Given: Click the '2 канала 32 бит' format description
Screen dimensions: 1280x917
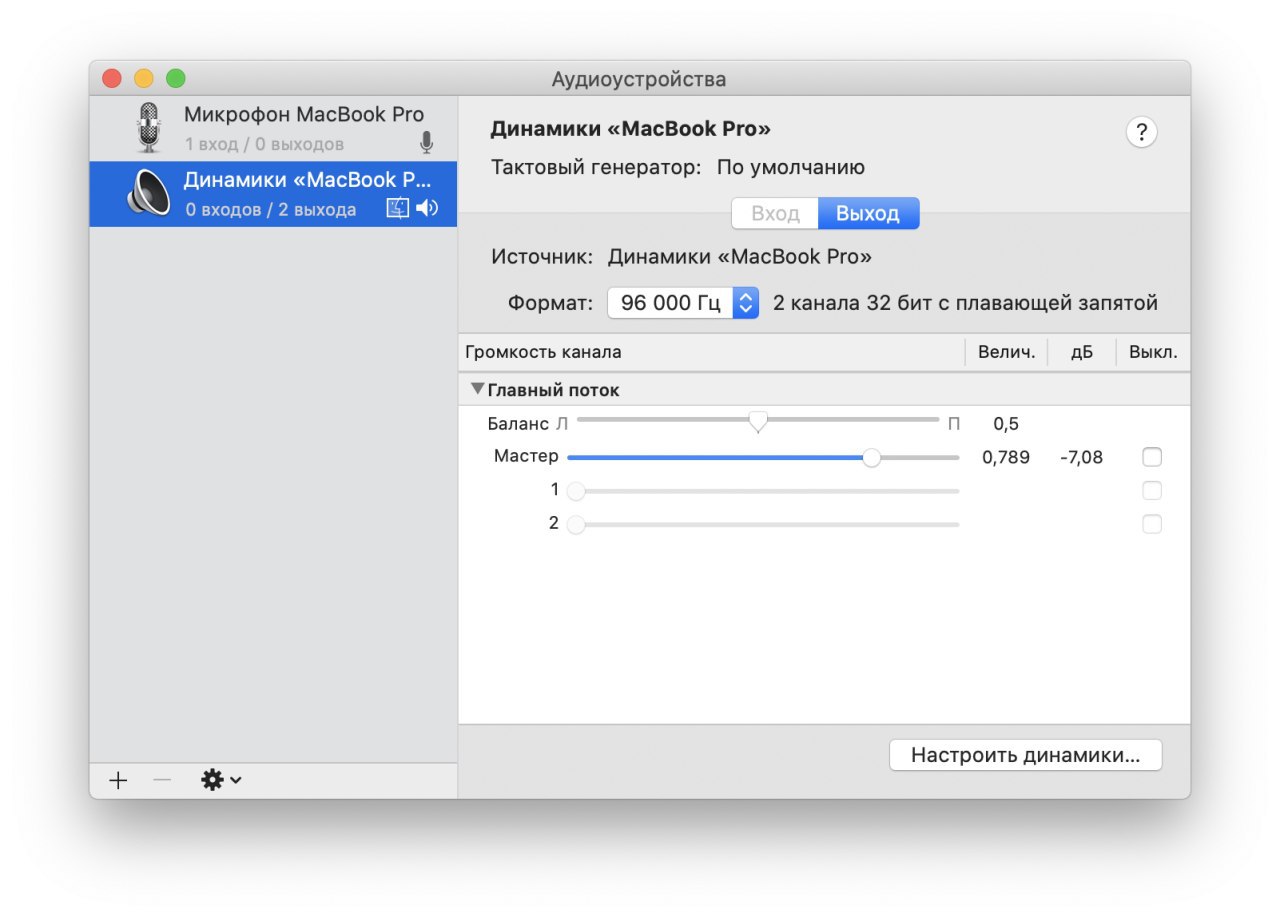Looking at the screenshot, I should 965,303.
